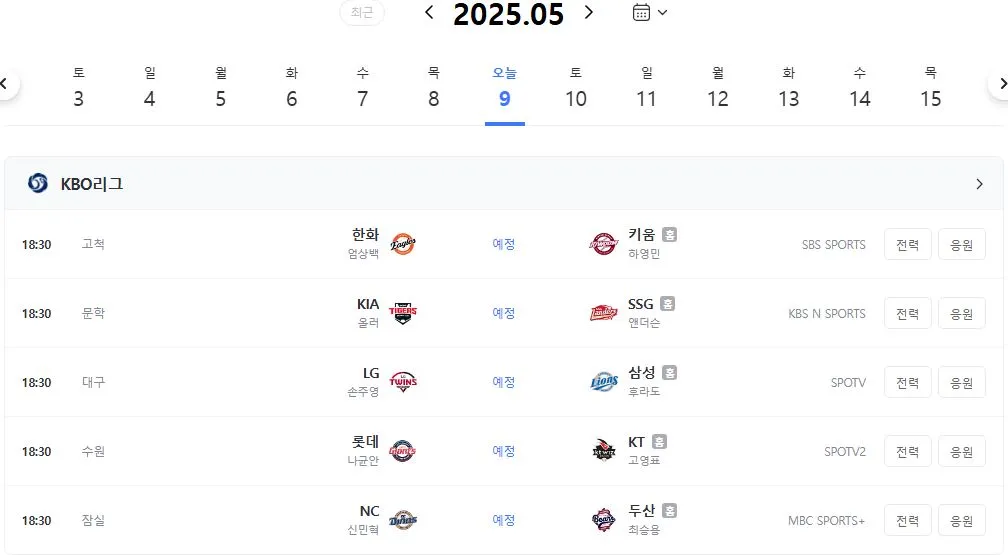
Task: Click the KBO league emblem icon
Action: click(x=38, y=183)
